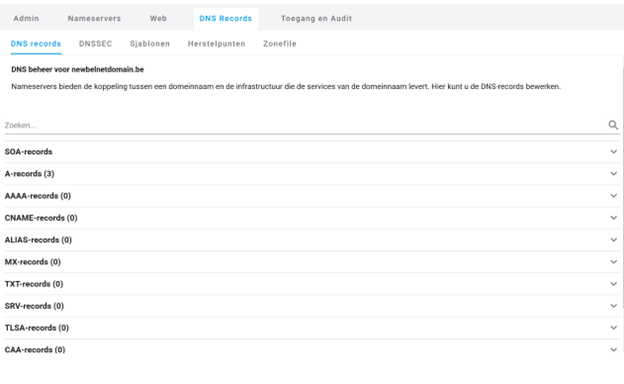Open the Web tab

click(158, 18)
